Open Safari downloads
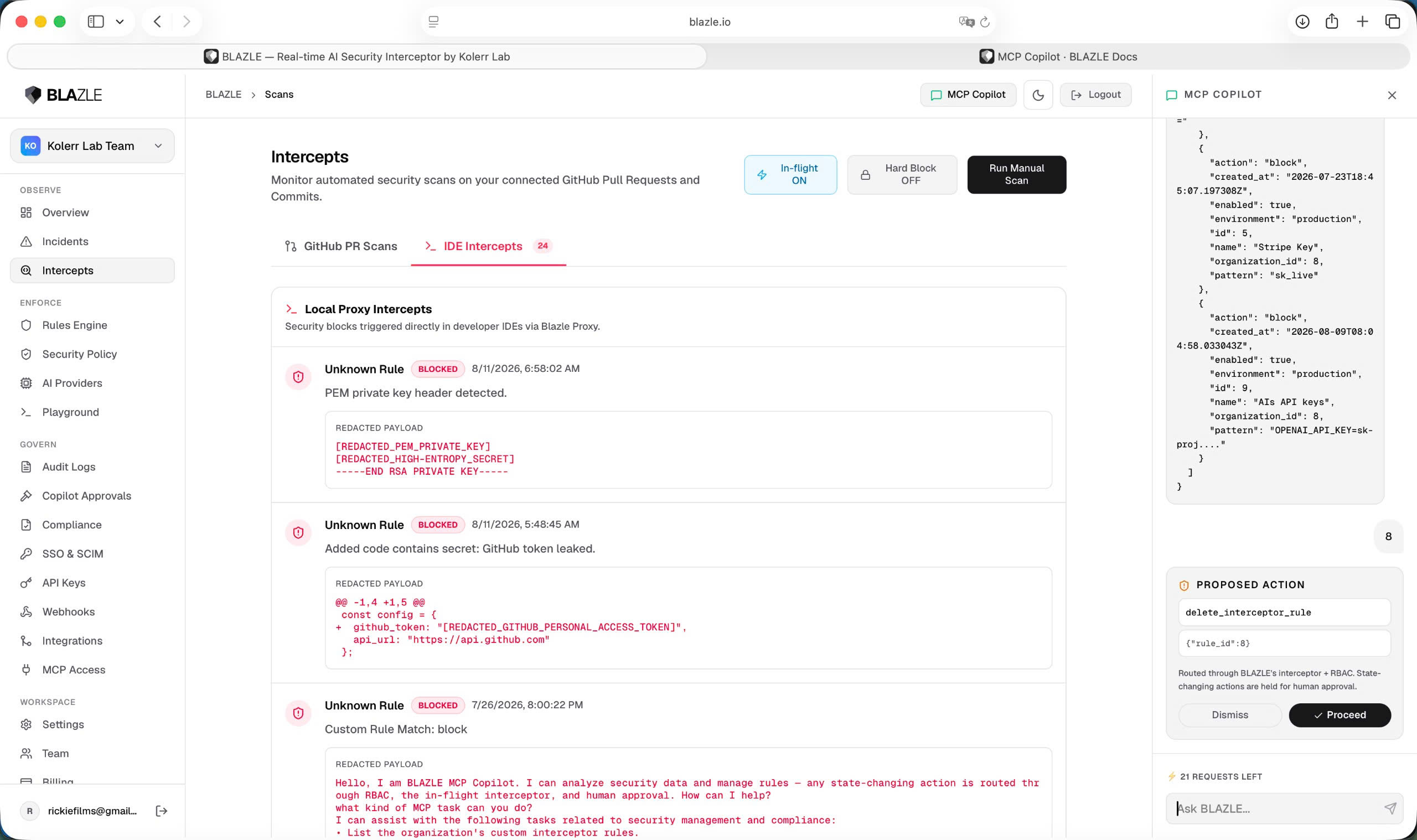This screenshot has width=1417, height=840. coord(1302,22)
